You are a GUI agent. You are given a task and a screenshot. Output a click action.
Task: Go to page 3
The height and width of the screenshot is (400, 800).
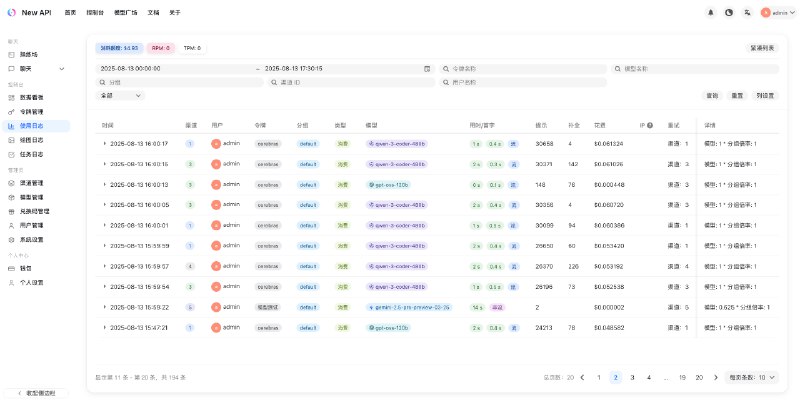coord(632,378)
